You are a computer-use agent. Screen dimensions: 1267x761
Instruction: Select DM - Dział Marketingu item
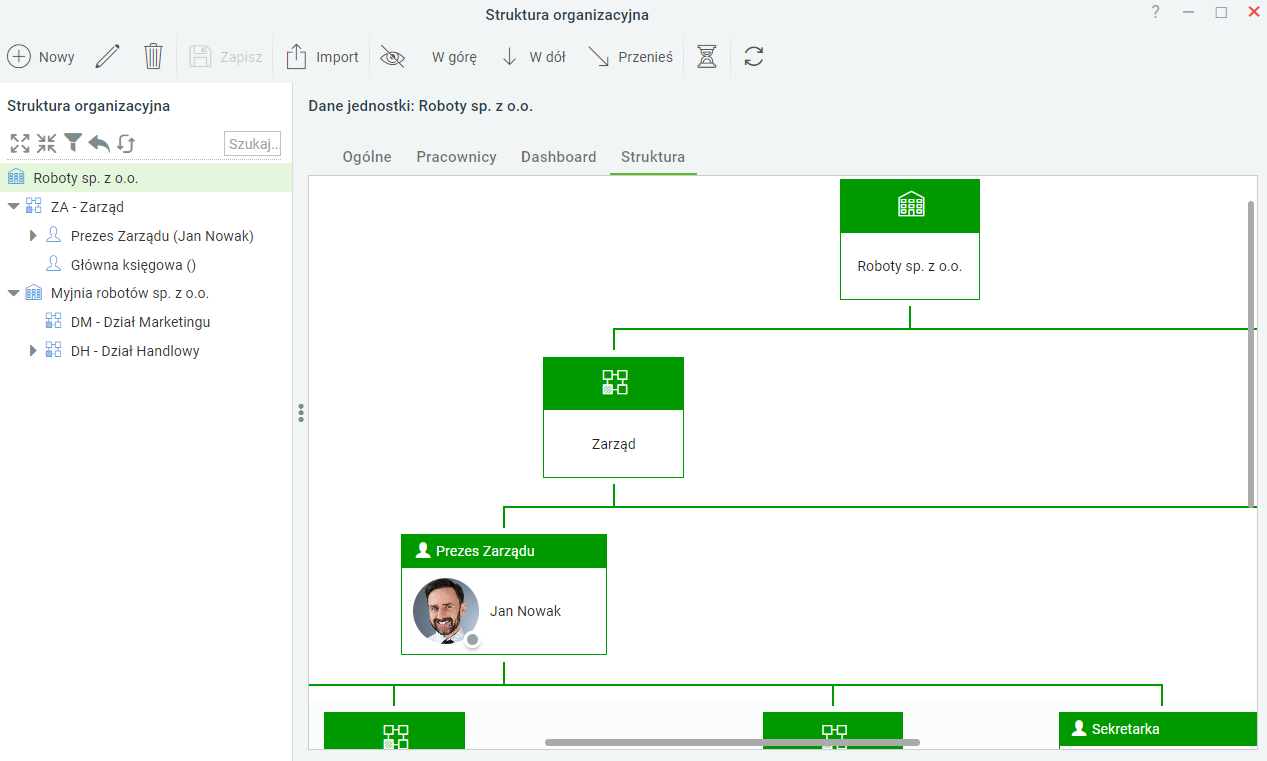(x=141, y=322)
